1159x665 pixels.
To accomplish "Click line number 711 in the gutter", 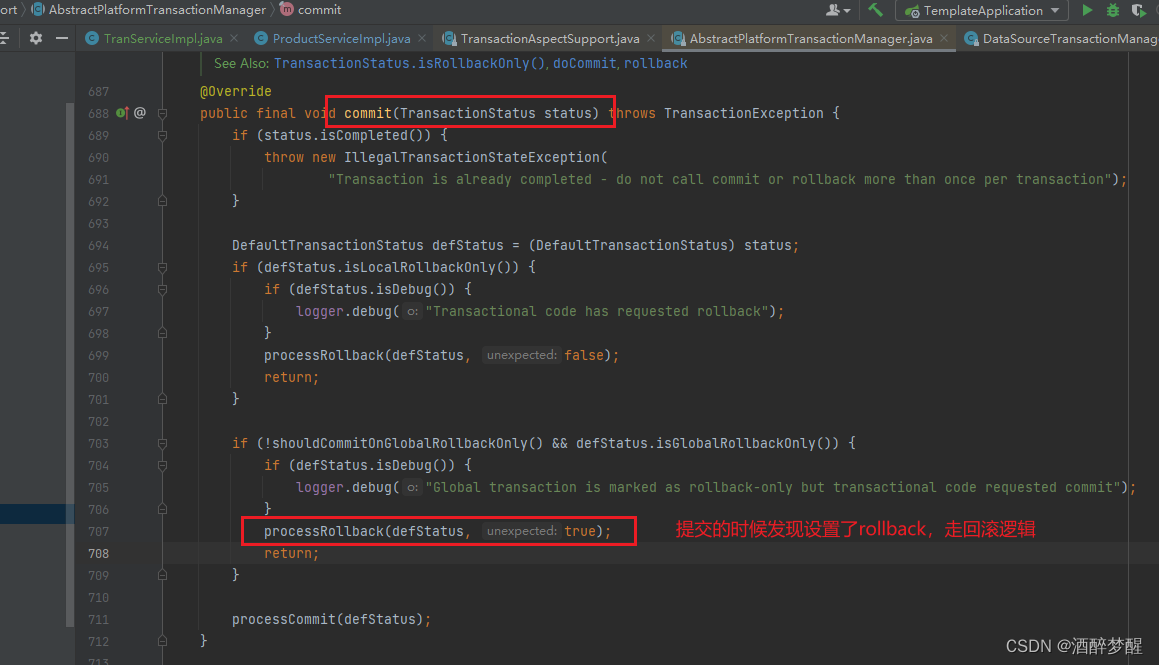I will click(x=98, y=619).
